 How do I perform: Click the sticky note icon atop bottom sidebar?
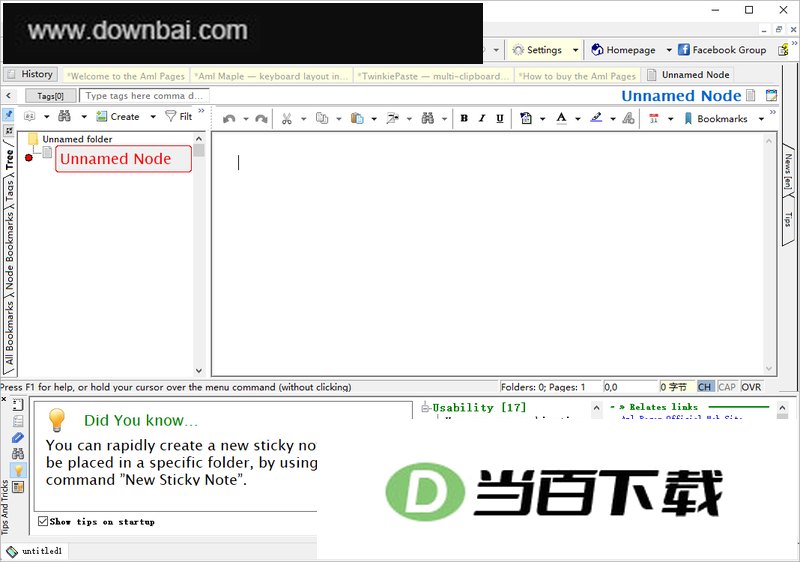click(18, 405)
